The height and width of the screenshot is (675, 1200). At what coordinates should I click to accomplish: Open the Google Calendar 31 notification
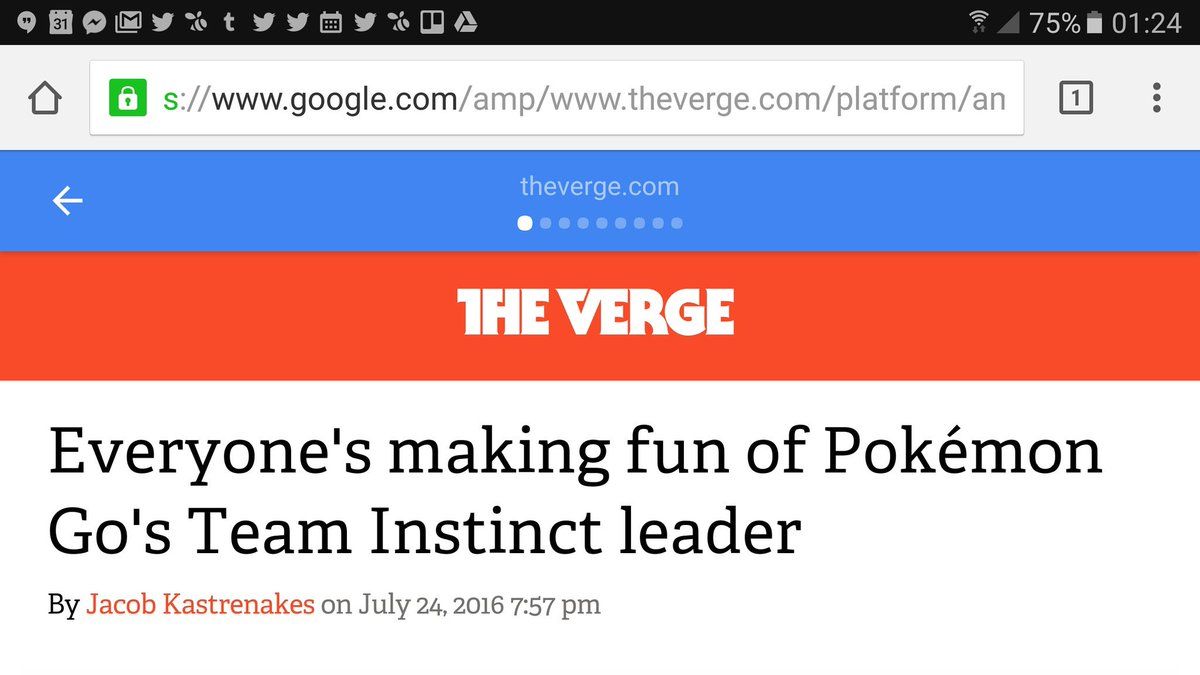60,21
